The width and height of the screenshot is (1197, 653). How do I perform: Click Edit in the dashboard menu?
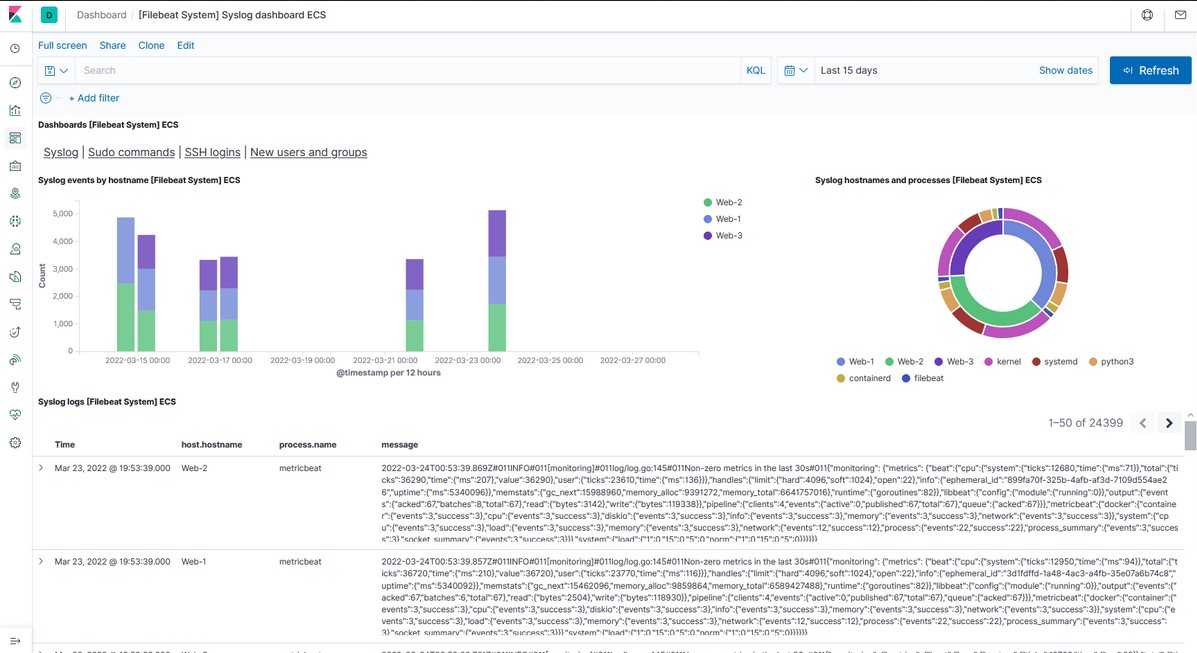click(x=186, y=45)
